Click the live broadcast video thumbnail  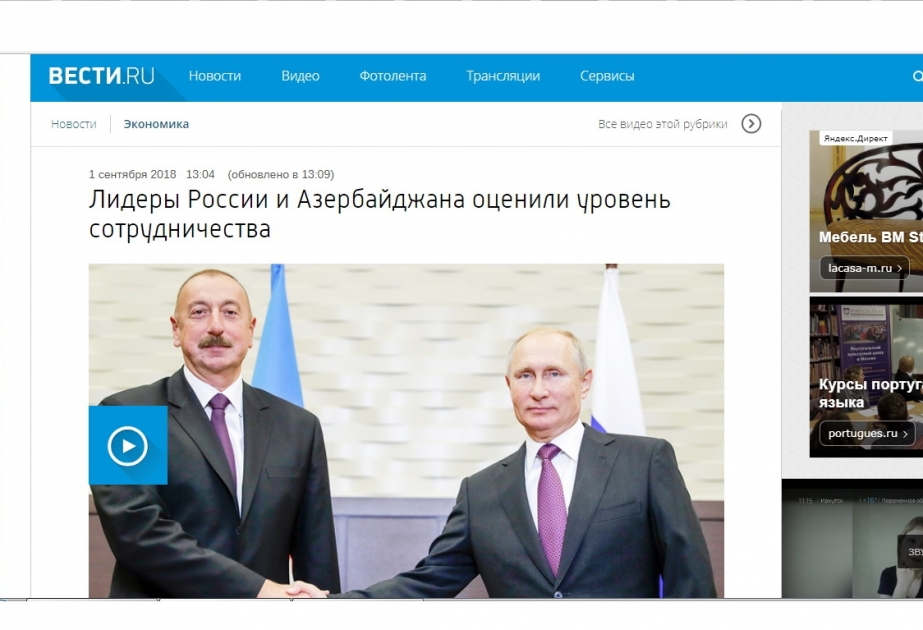pos(852,539)
